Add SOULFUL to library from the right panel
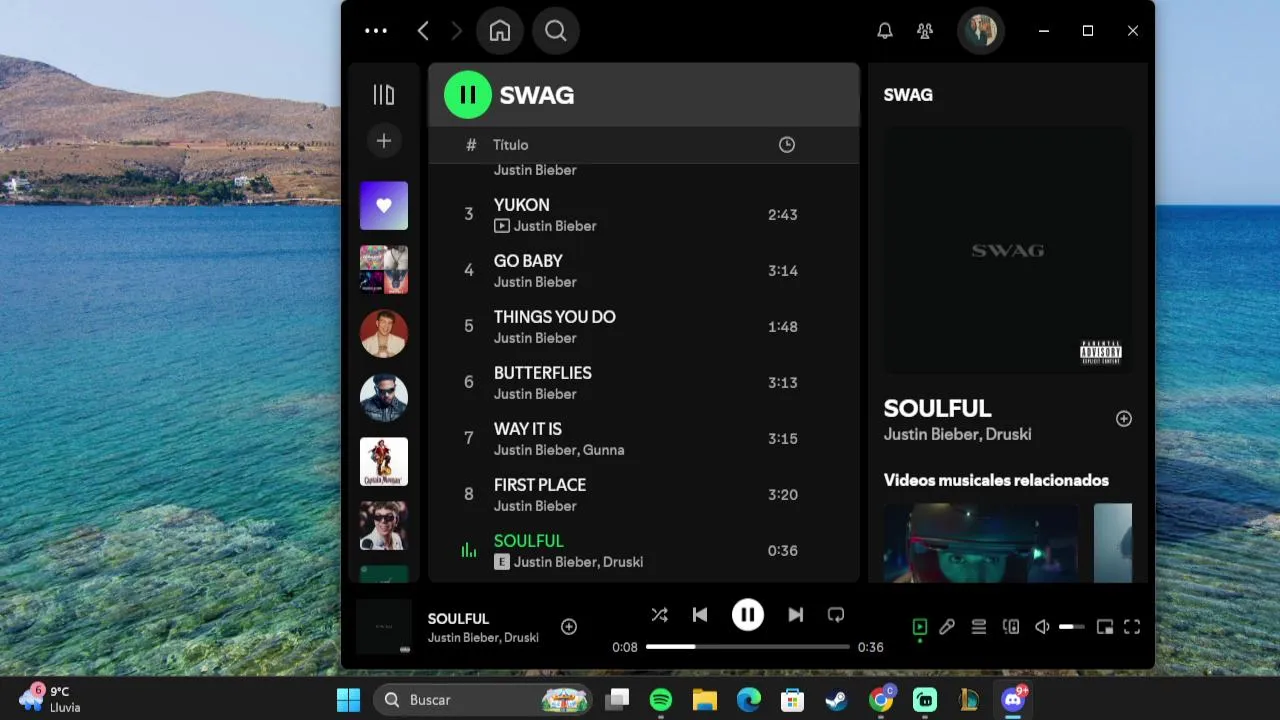1280x720 pixels. click(1124, 419)
